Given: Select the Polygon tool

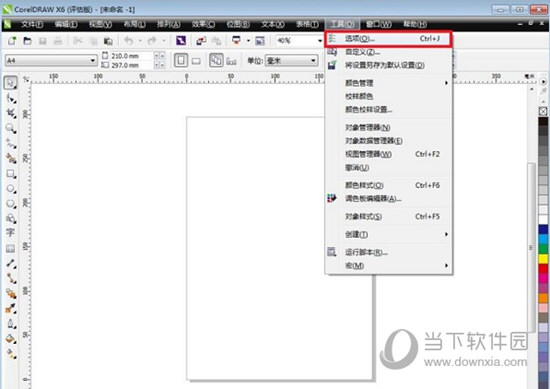Looking at the screenshot, I should (11, 204).
